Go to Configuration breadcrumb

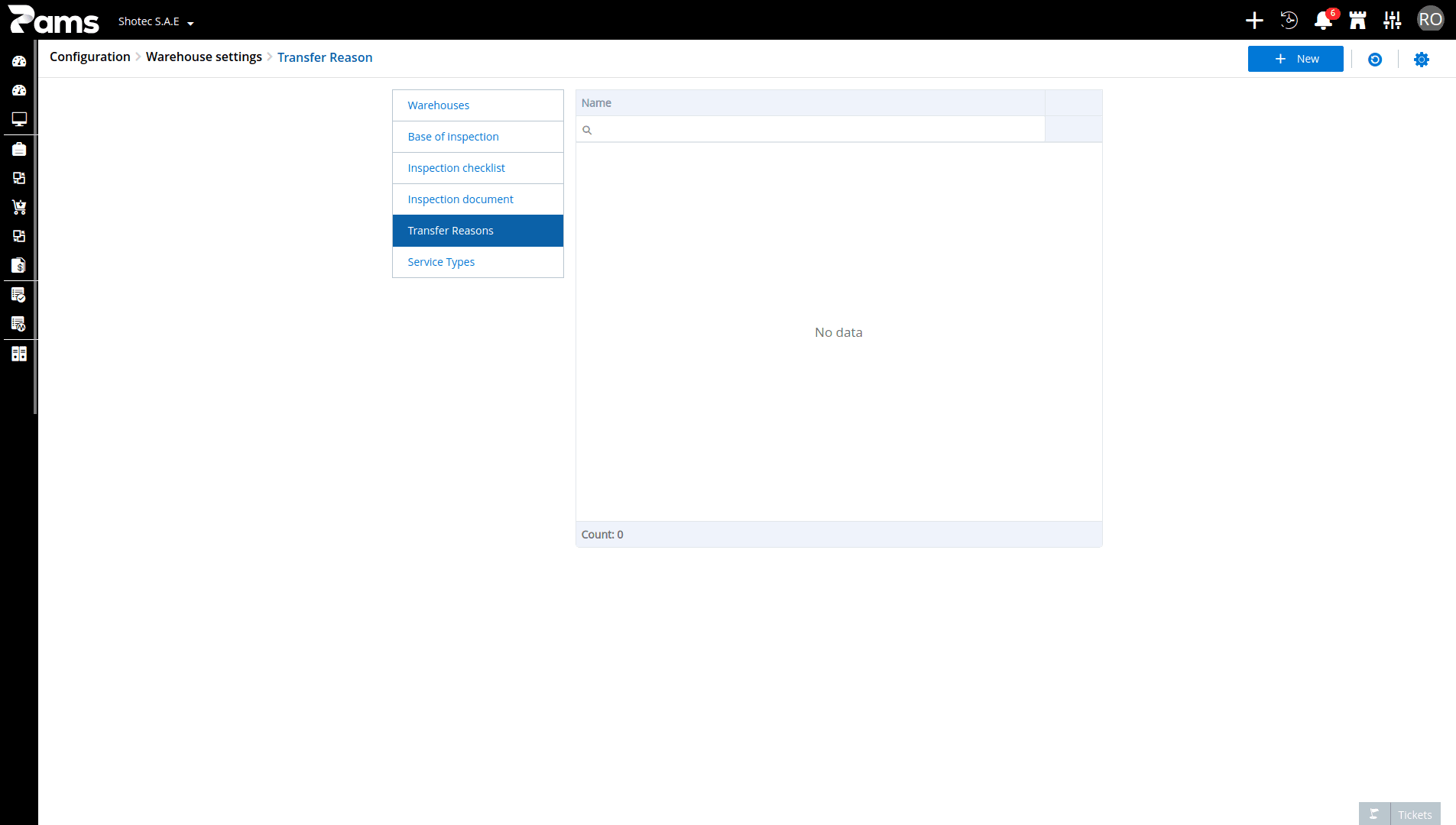click(90, 57)
